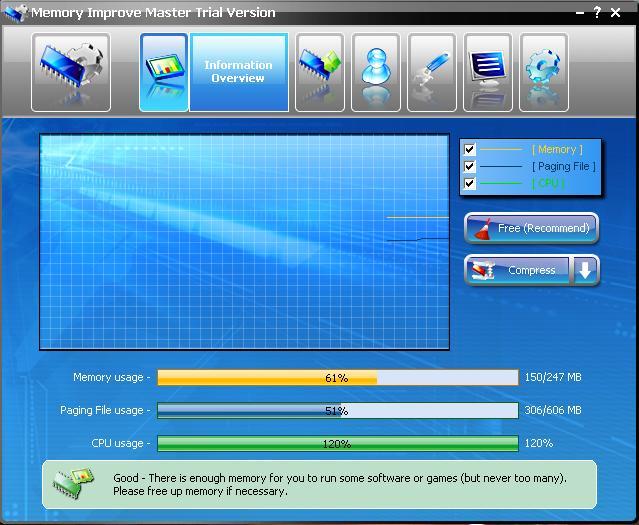
Task: Select the Information Overview chart icon
Action: (164, 73)
